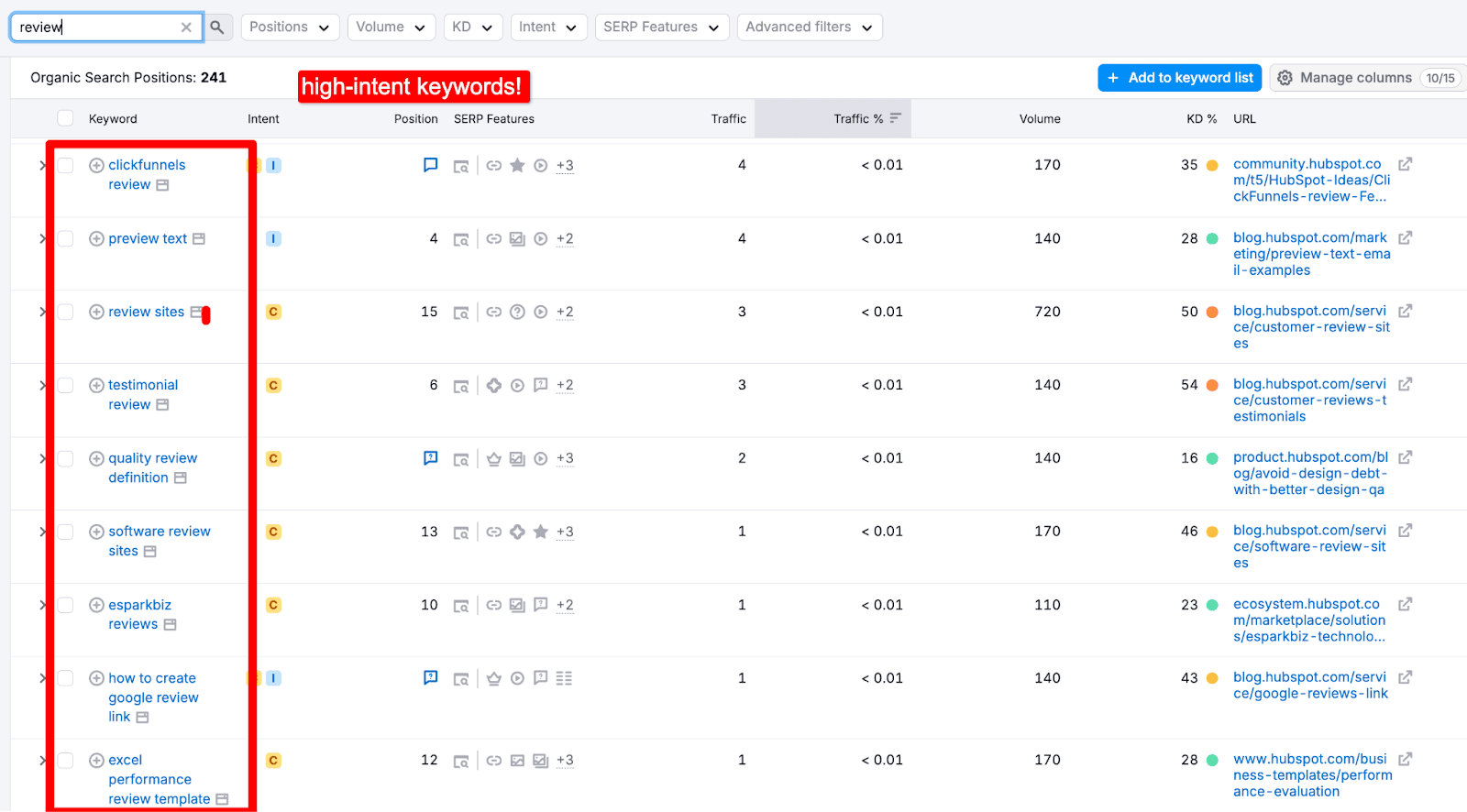The width and height of the screenshot is (1467, 812).
Task: Click SERP view icon in review sites row
Action: tap(461, 313)
